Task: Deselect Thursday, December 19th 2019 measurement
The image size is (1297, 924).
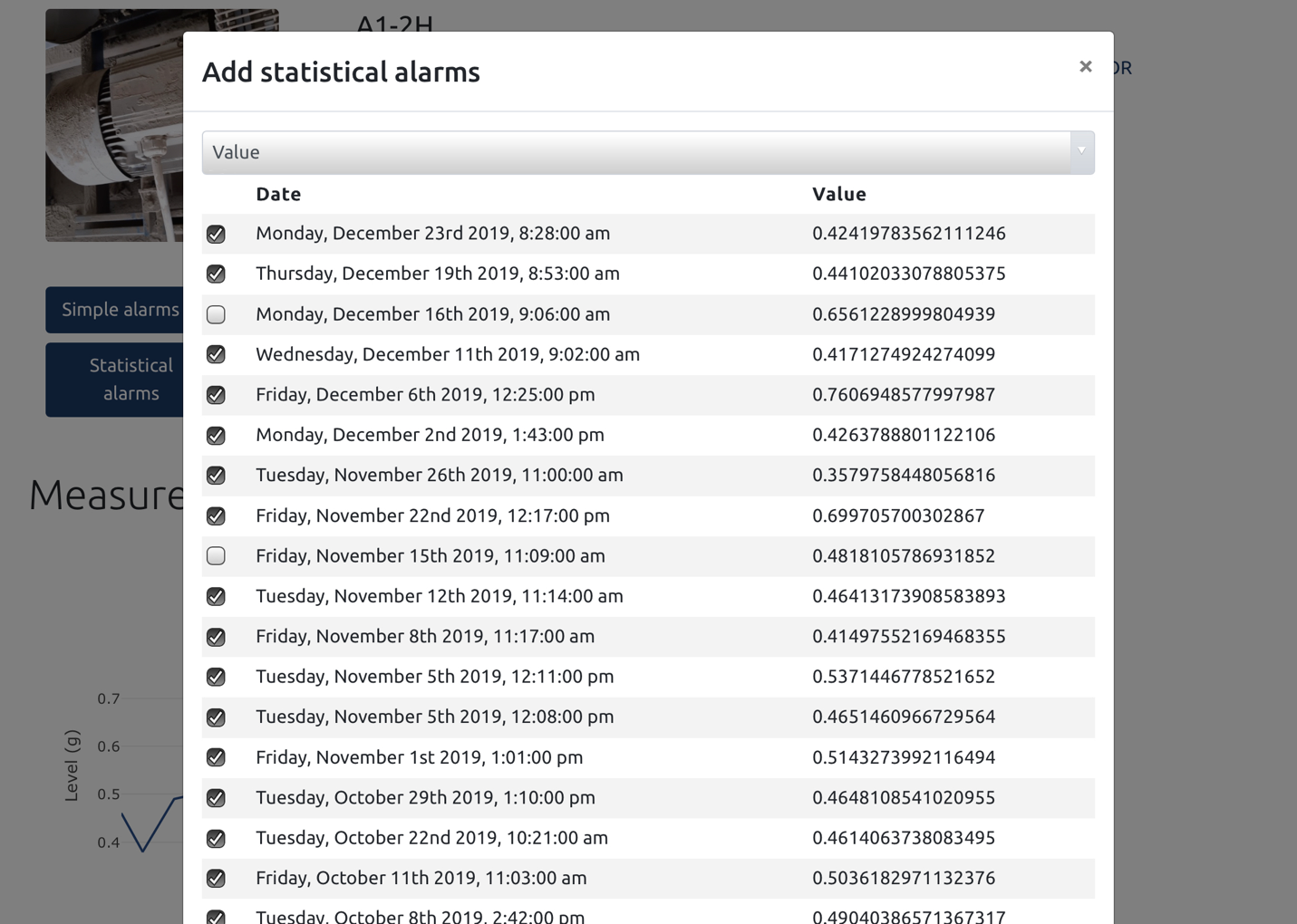Action: click(x=216, y=274)
